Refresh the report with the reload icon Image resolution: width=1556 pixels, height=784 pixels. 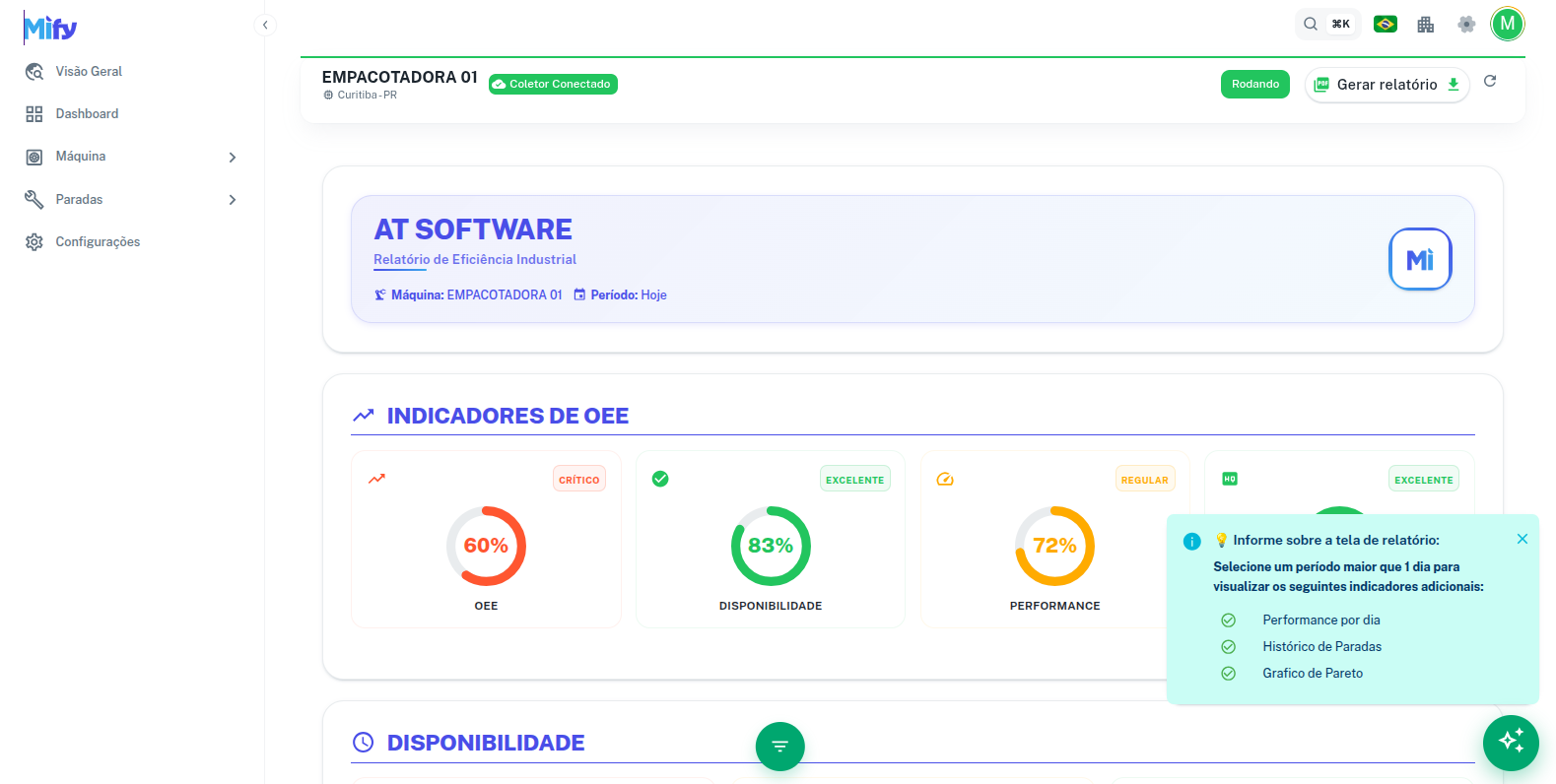click(1490, 82)
